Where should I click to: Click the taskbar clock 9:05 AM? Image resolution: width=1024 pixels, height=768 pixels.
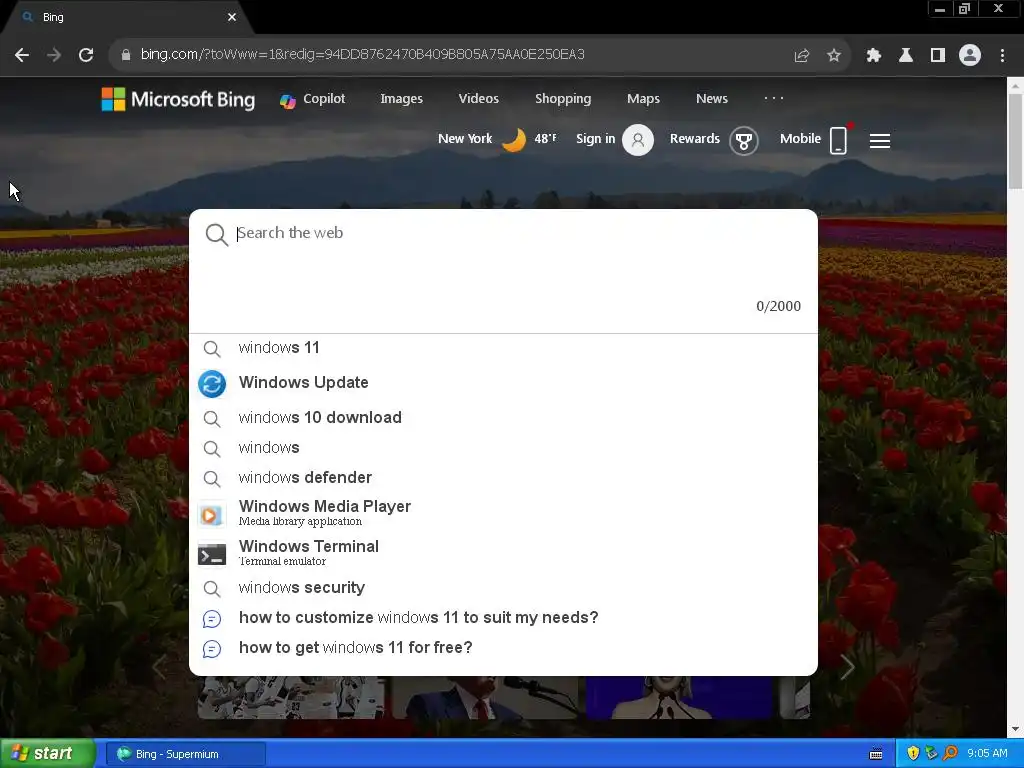point(987,754)
